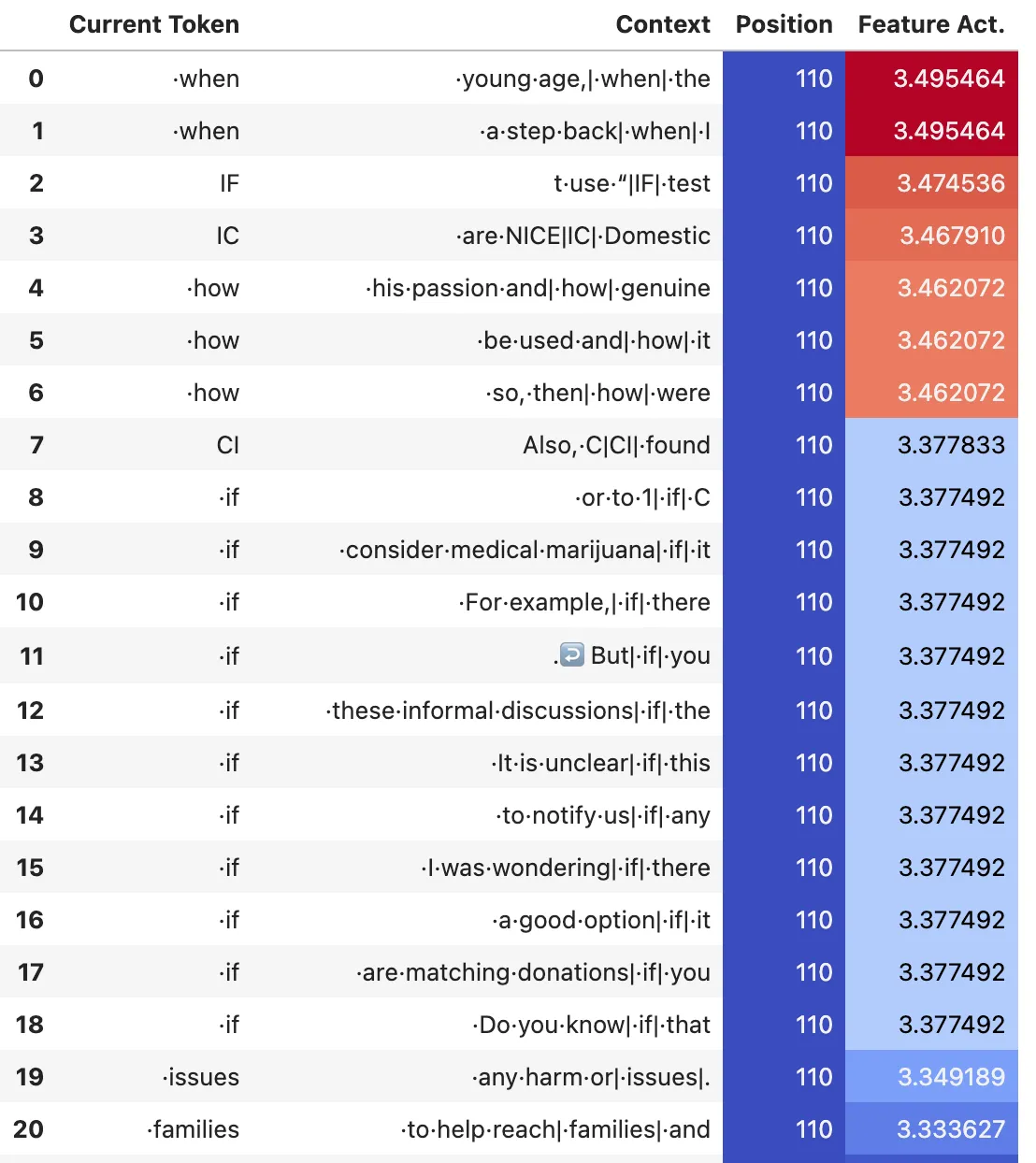1036x1163 pixels.
Task: Click context '·I·was·wondering|·if|·there'
Action: coord(566,868)
